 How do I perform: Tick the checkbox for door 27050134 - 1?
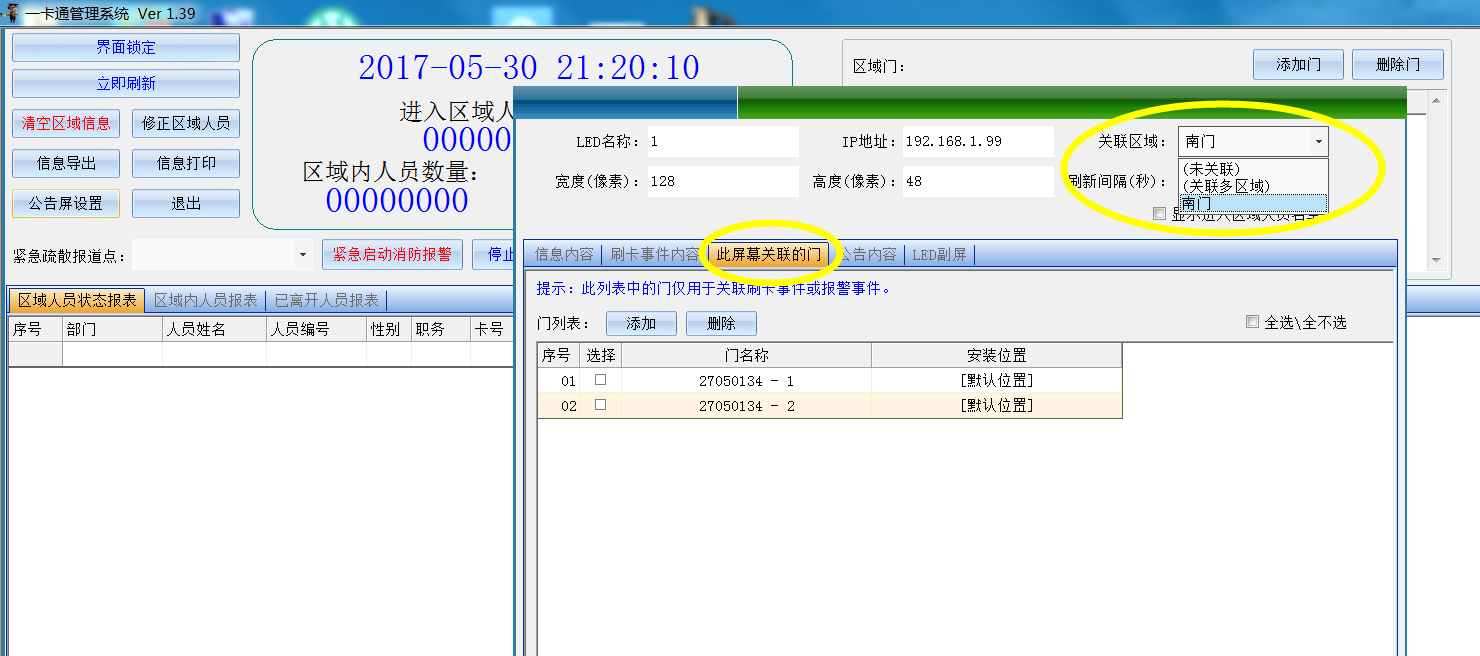click(x=600, y=380)
